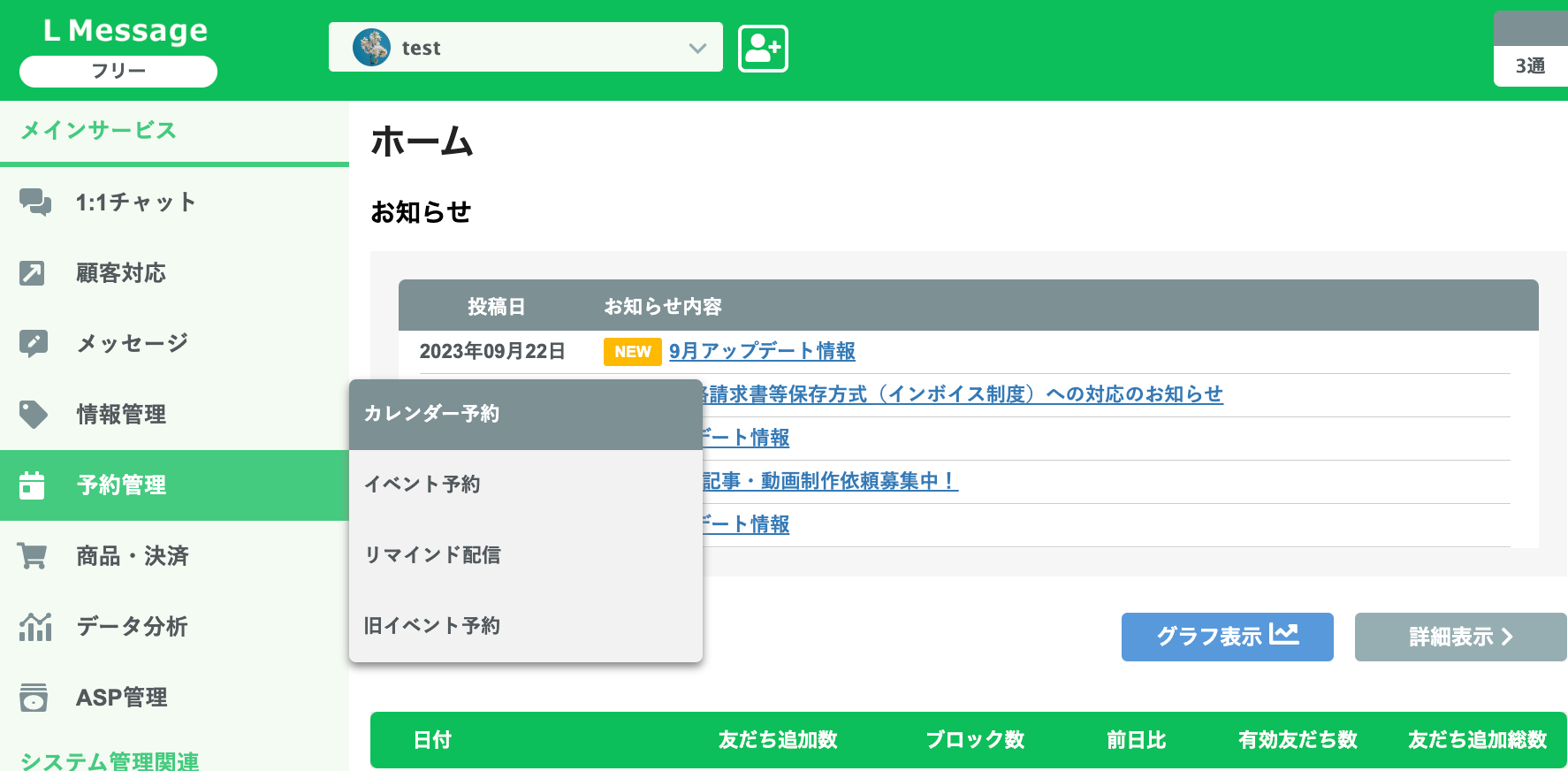Select リマインド配信 in the submenu

click(526, 555)
